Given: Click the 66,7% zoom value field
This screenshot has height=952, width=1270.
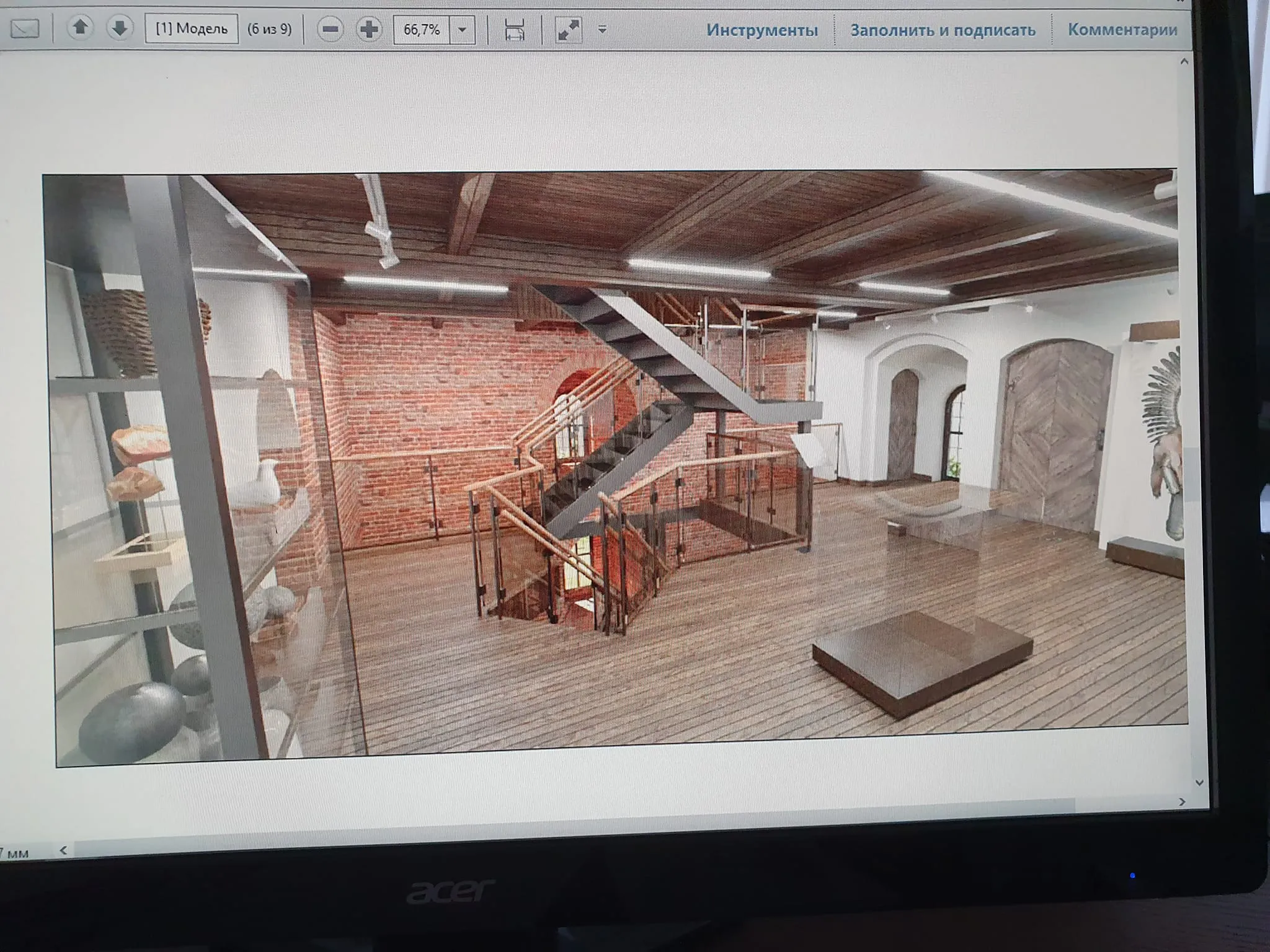Looking at the screenshot, I should pos(422,30).
